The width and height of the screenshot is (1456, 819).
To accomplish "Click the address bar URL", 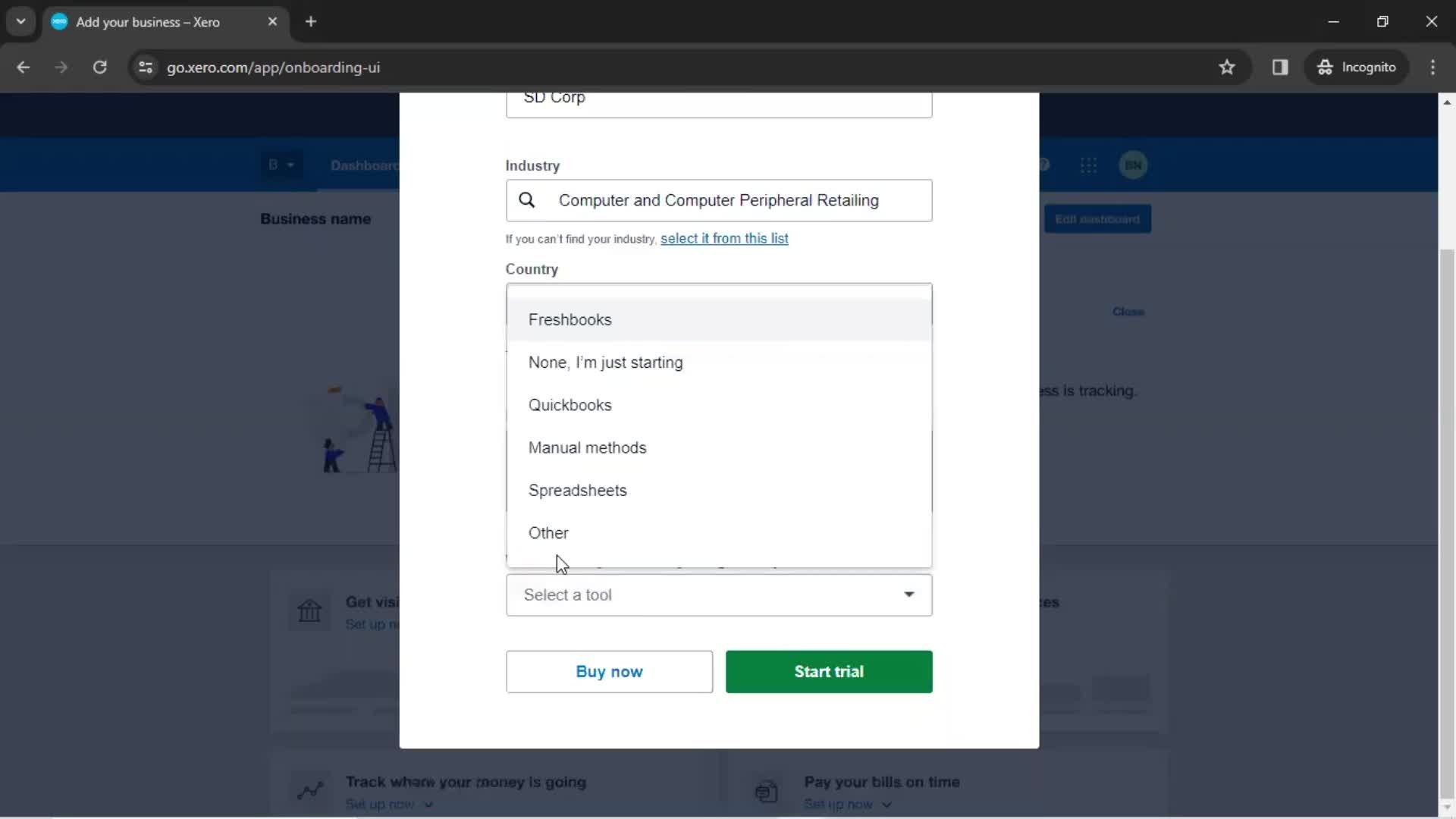I will [x=274, y=67].
